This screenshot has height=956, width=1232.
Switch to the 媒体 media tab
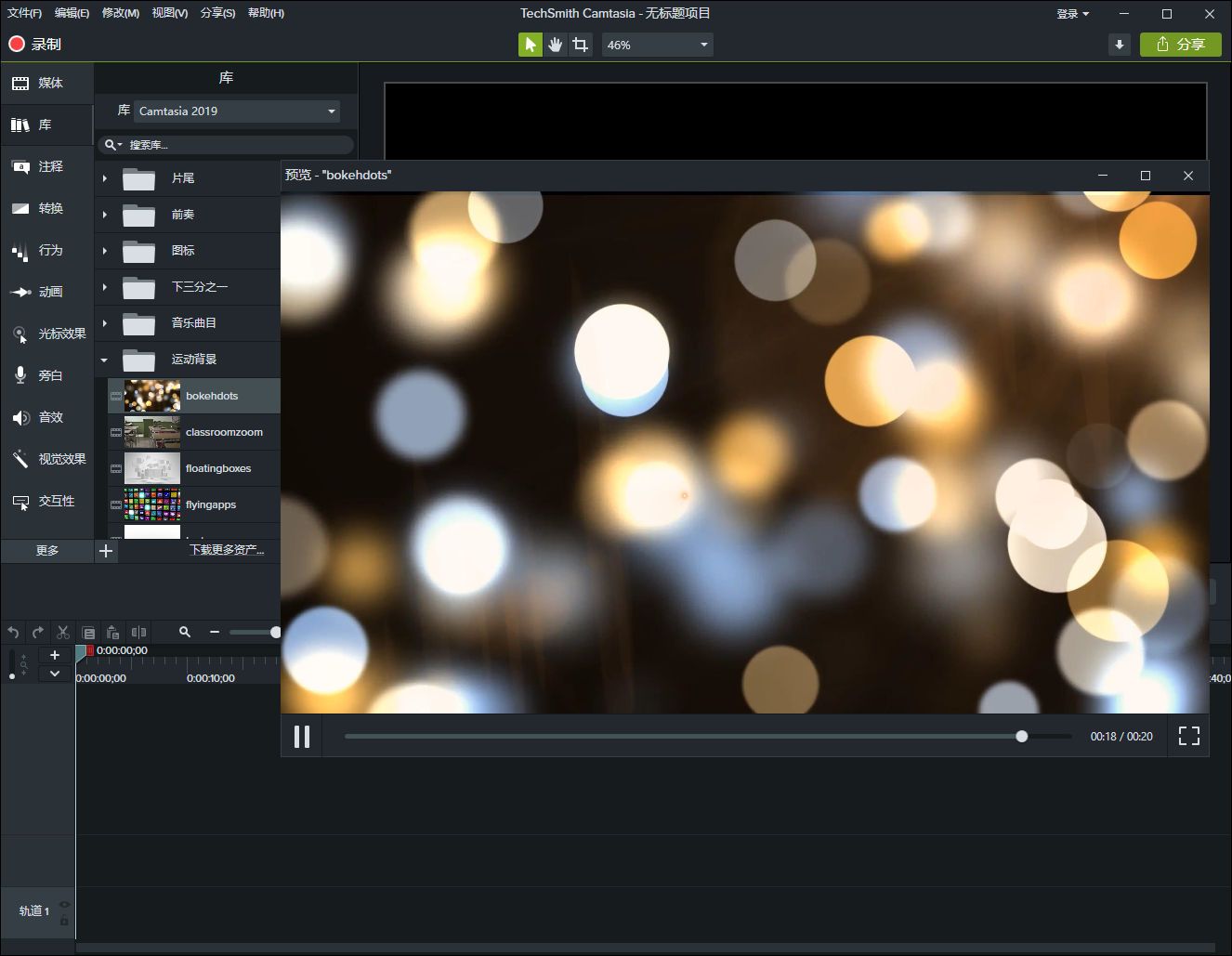tap(46, 83)
